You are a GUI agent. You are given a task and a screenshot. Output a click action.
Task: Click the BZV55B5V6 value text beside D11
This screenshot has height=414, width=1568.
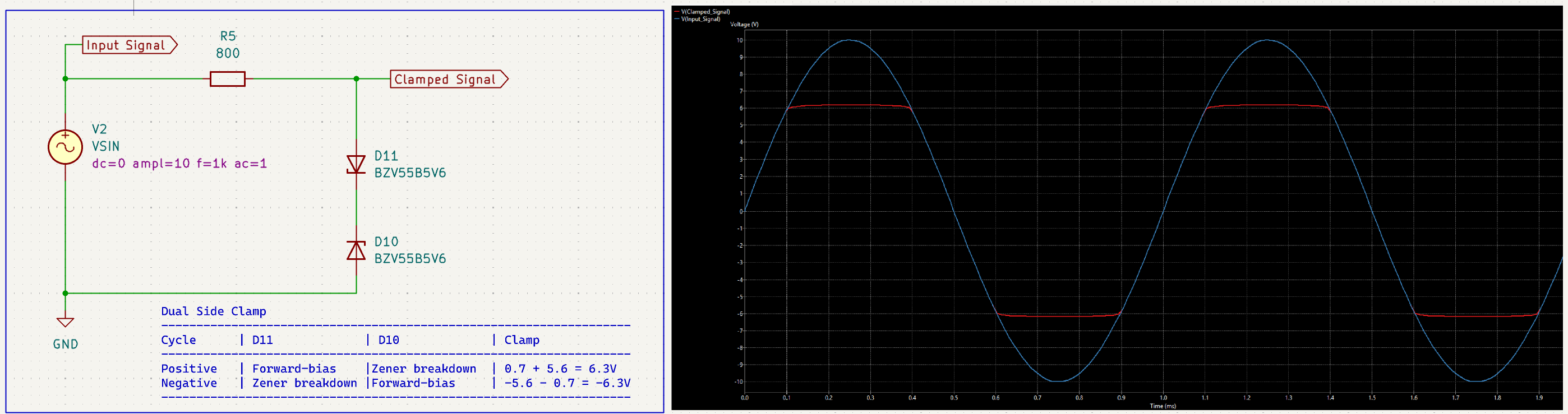pyautogui.click(x=409, y=173)
